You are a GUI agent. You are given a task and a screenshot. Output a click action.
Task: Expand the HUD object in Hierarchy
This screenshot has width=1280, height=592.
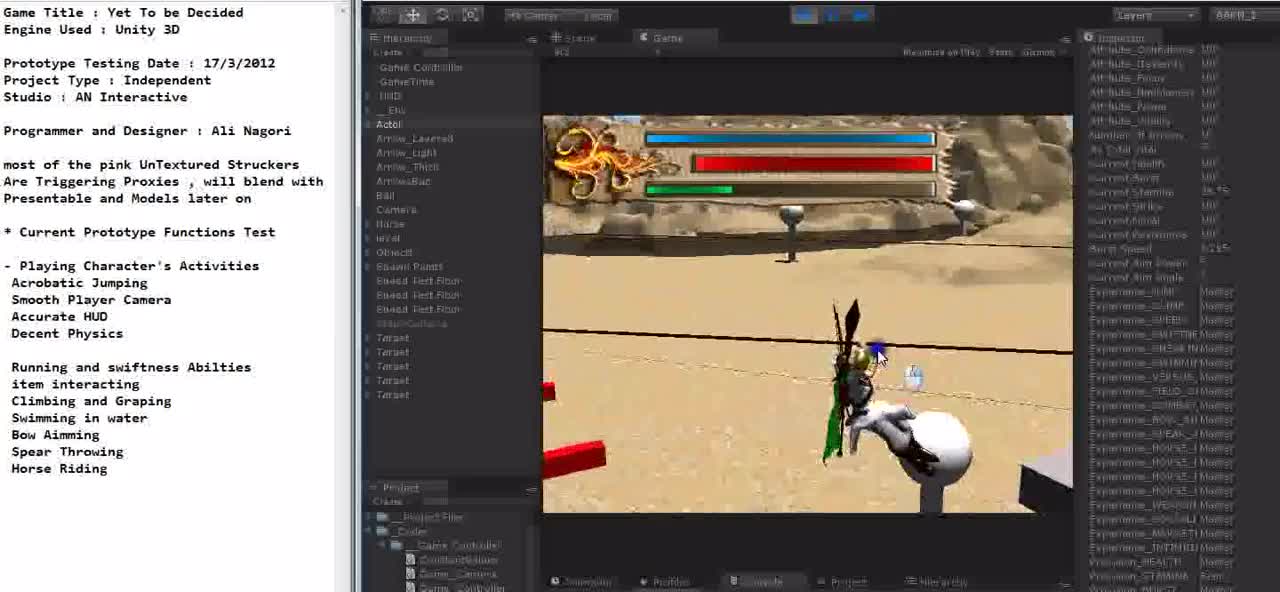369,96
